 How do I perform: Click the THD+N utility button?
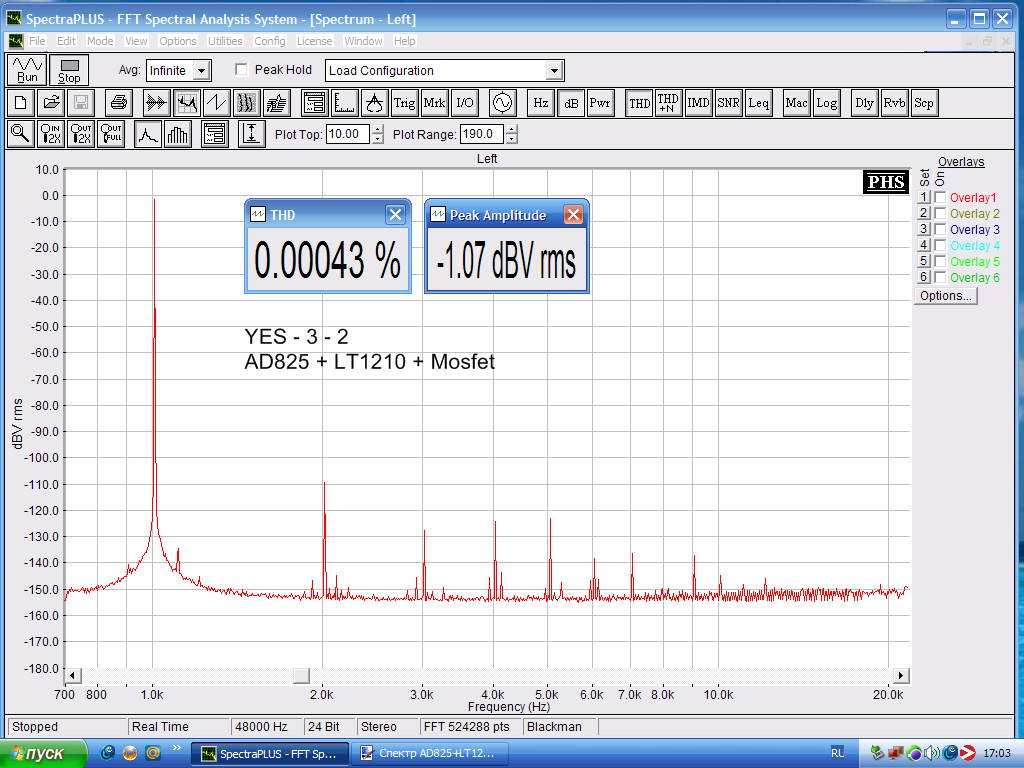(668, 102)
